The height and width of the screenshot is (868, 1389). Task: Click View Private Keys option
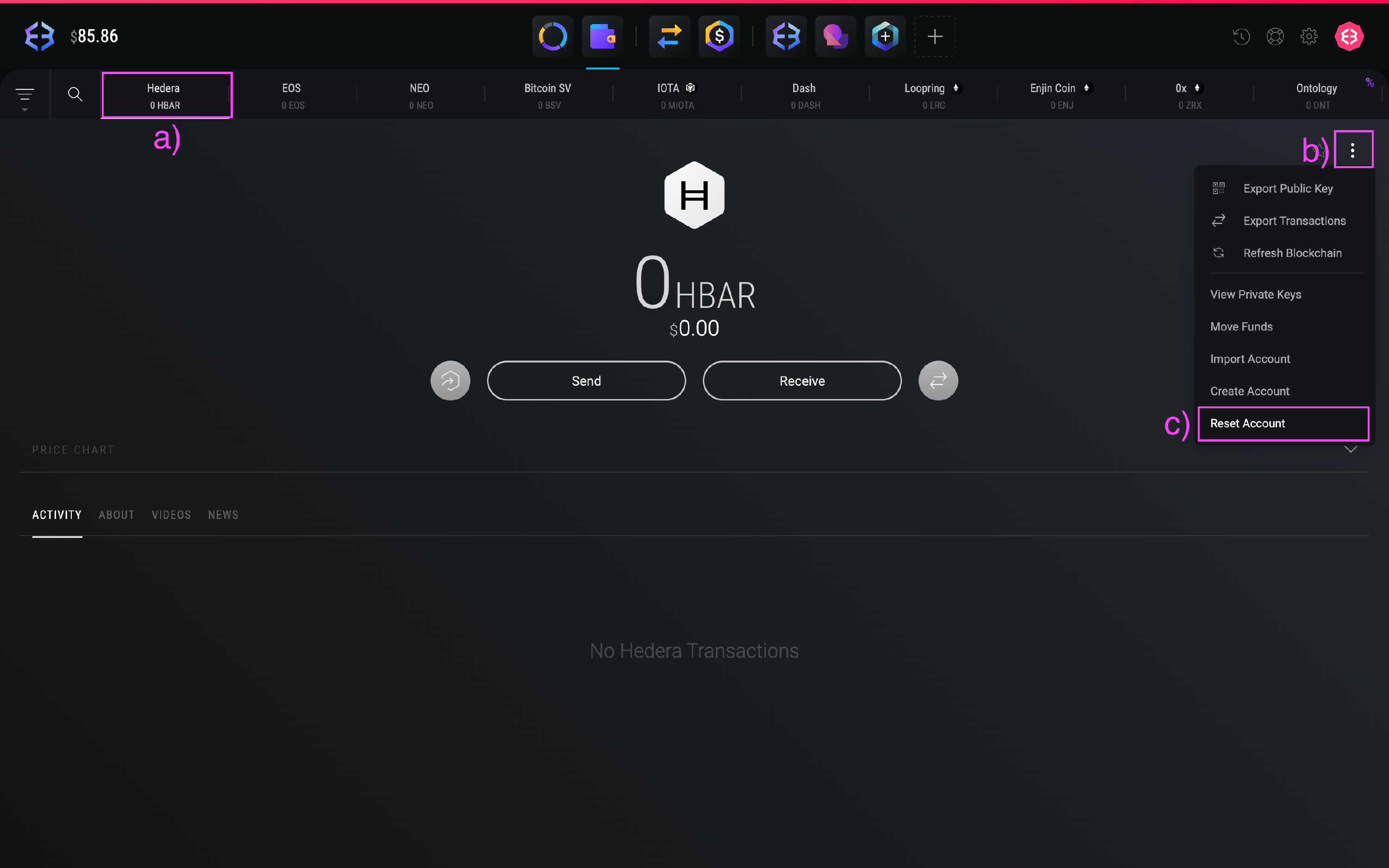pyautogui.click(x=1255, y=294)
